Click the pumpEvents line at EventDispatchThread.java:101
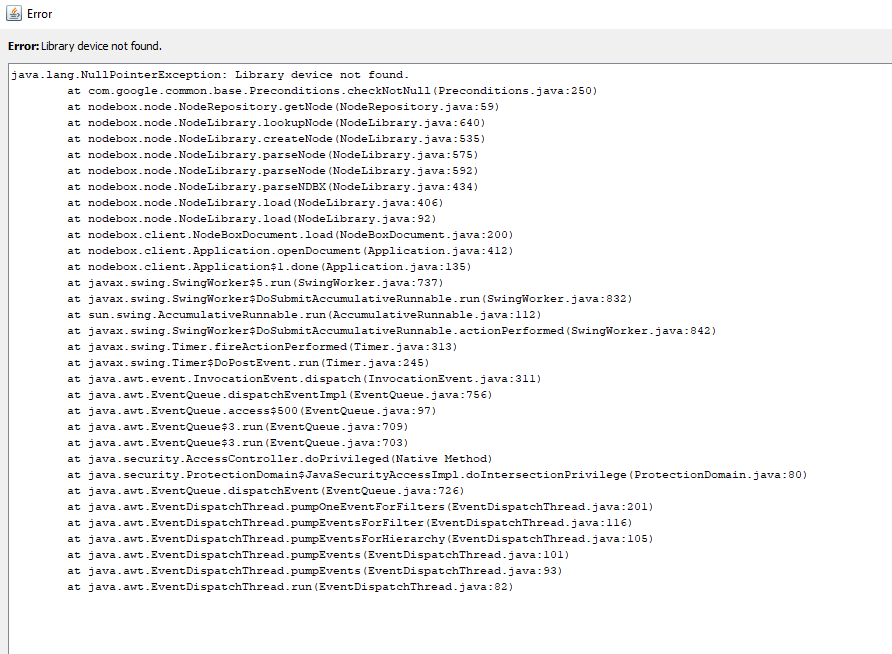The image size is (892, 654). pos(318,554)
